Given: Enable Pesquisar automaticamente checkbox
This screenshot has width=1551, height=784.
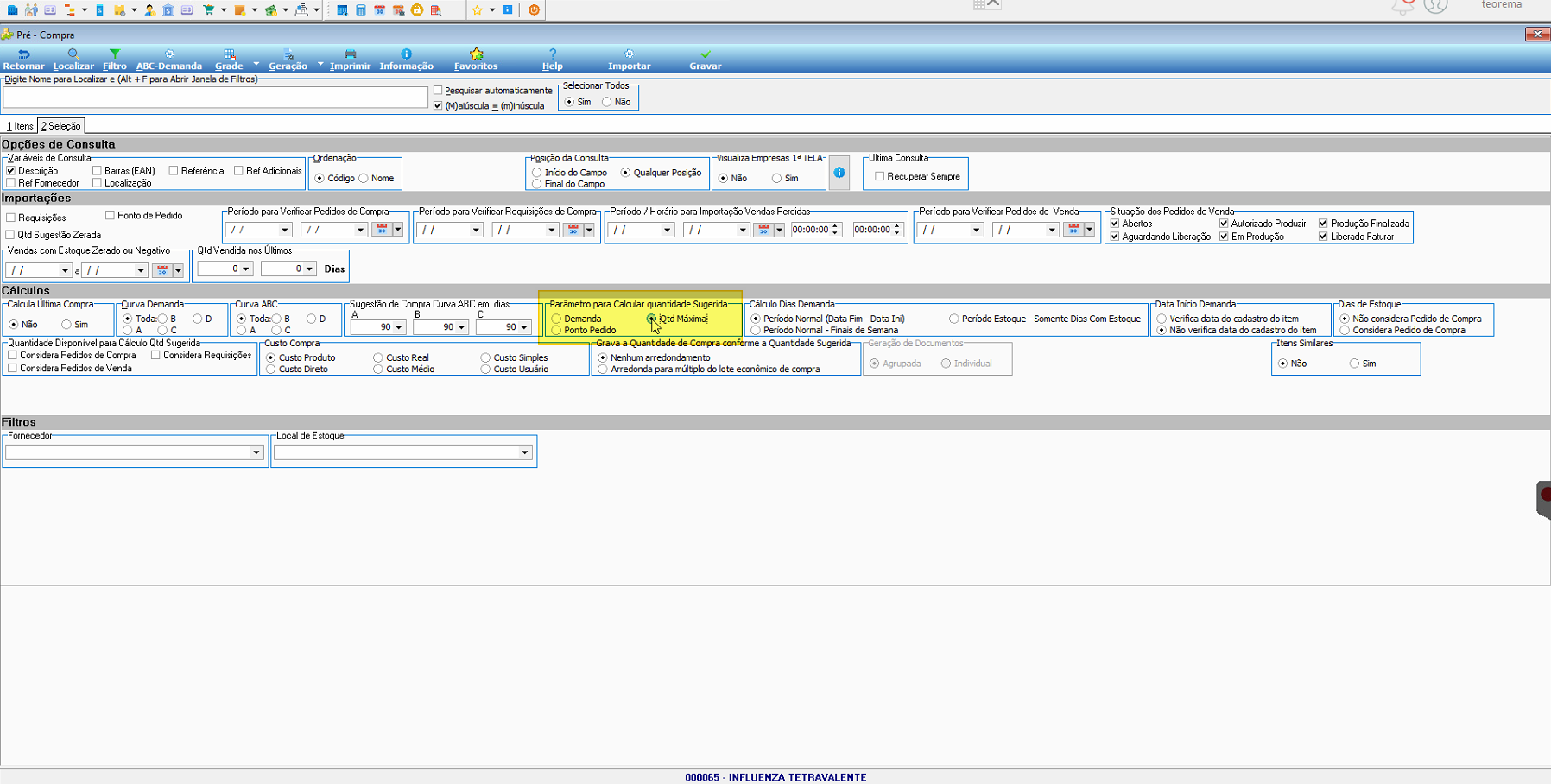Looking at the screenshot, I should (x=438, y=91).
